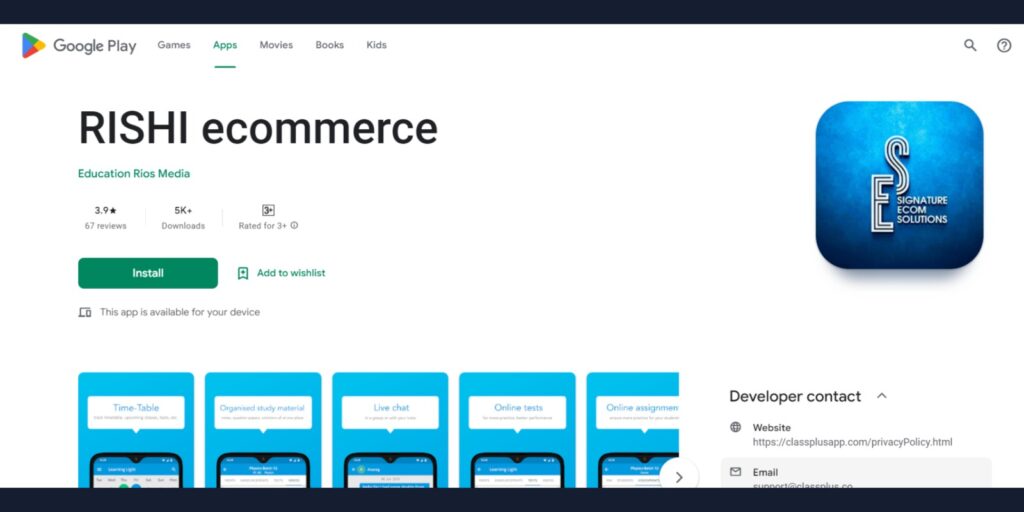
Task: Open Education Rios Media developer page
Action: click(x=134, y=173)
